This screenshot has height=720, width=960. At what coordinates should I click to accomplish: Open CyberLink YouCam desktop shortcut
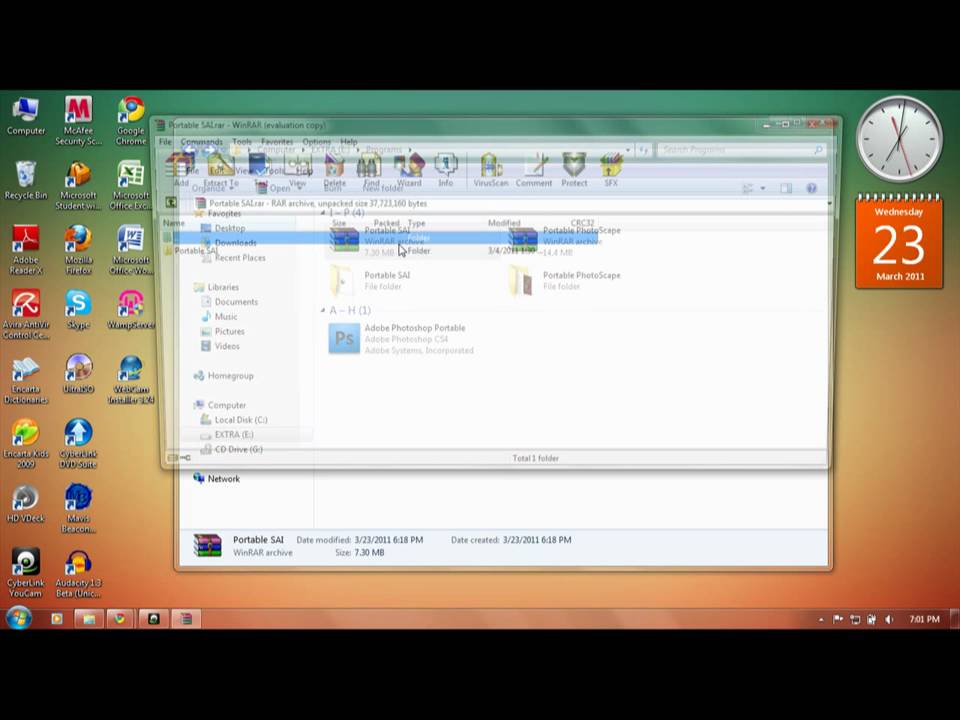(26, 573)
